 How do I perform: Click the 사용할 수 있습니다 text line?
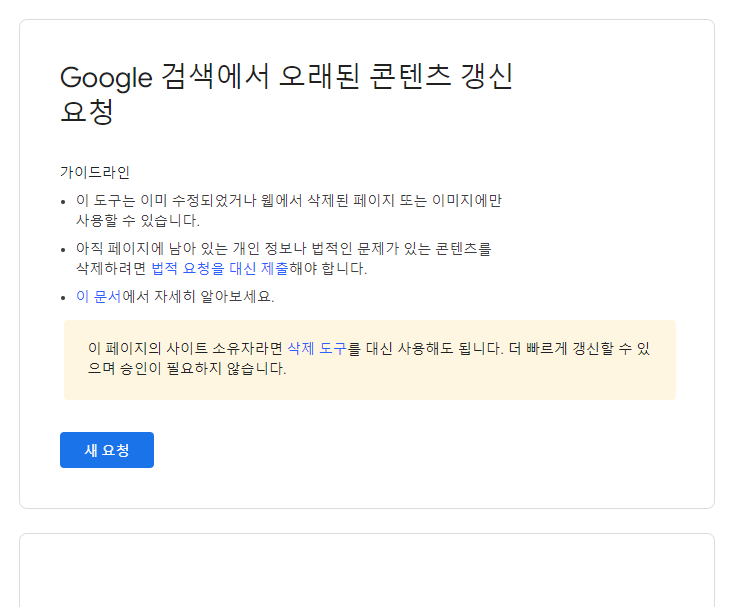pos(138,221)
